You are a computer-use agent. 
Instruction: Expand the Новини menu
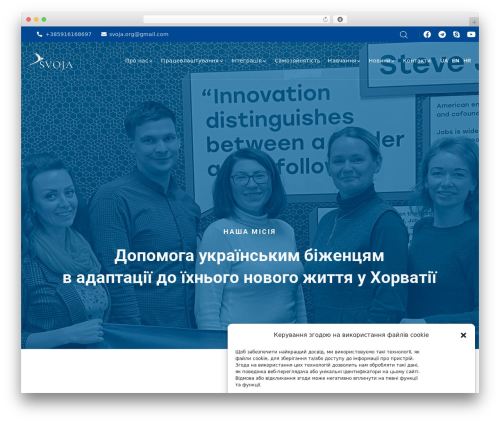click(381, 61)
